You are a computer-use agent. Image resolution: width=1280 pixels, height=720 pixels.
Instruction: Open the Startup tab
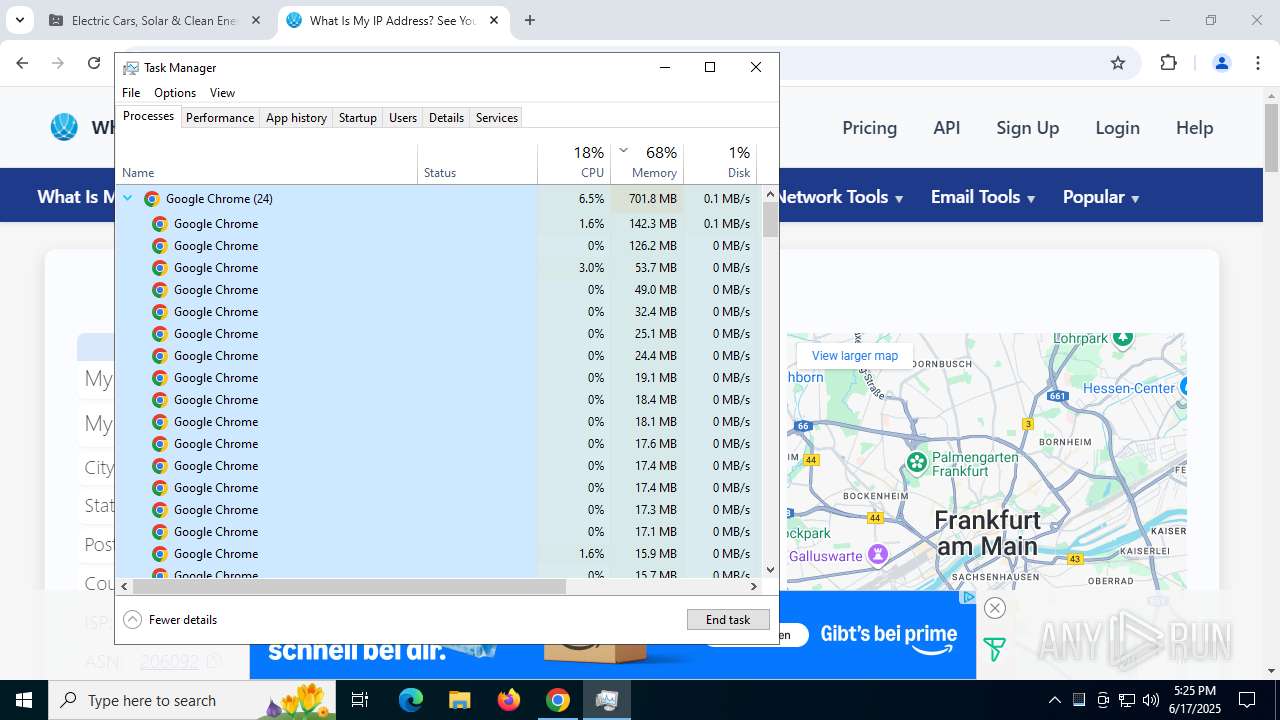tap(357, 118)
